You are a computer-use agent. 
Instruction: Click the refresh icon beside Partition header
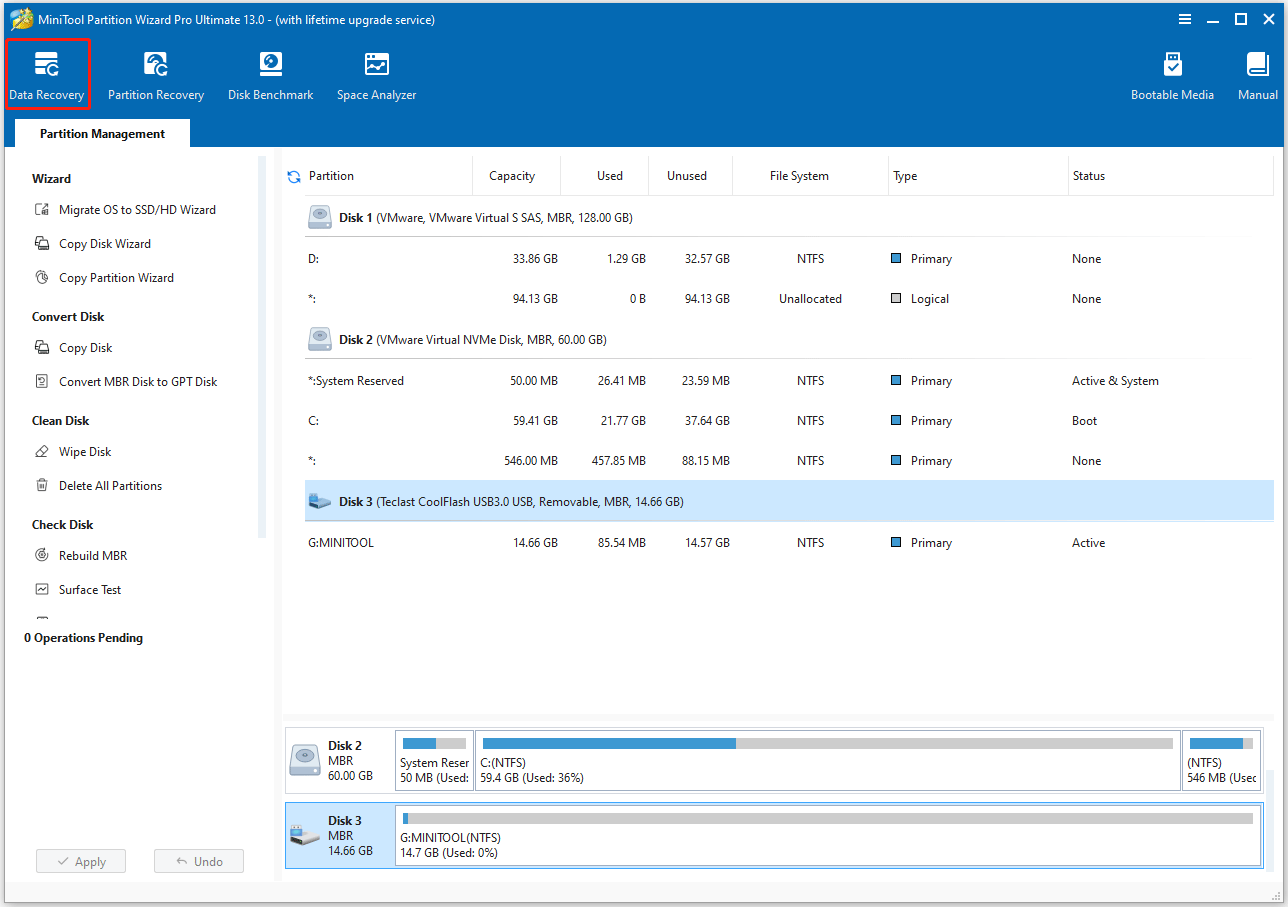click(294, 177)
